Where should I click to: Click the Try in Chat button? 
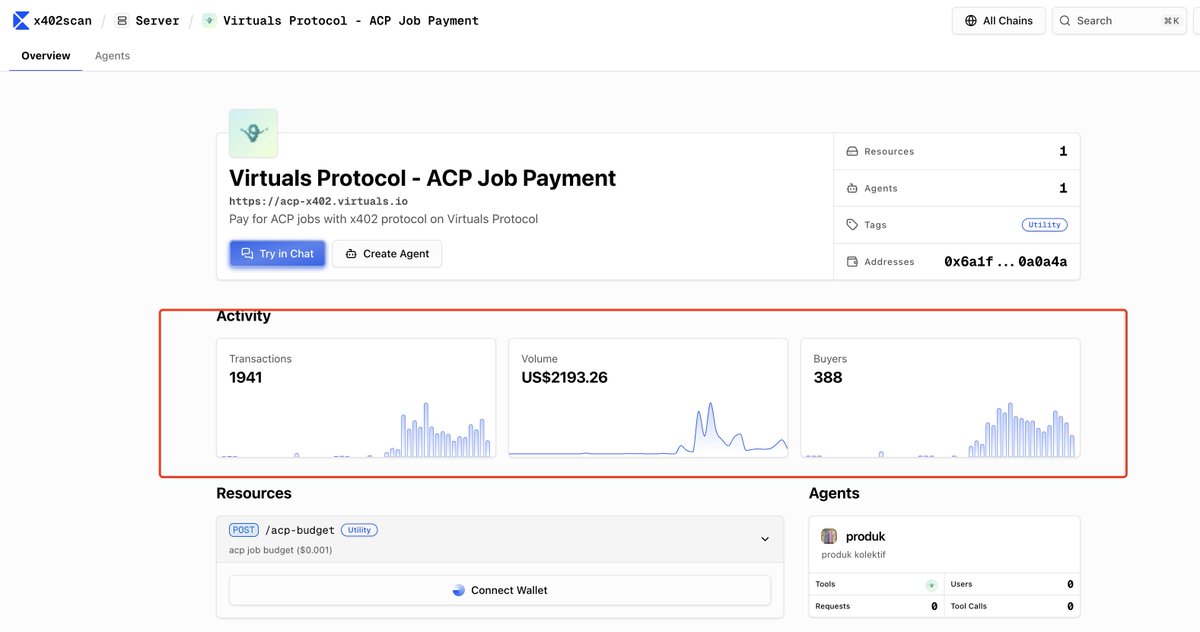(x=277, y=253)
